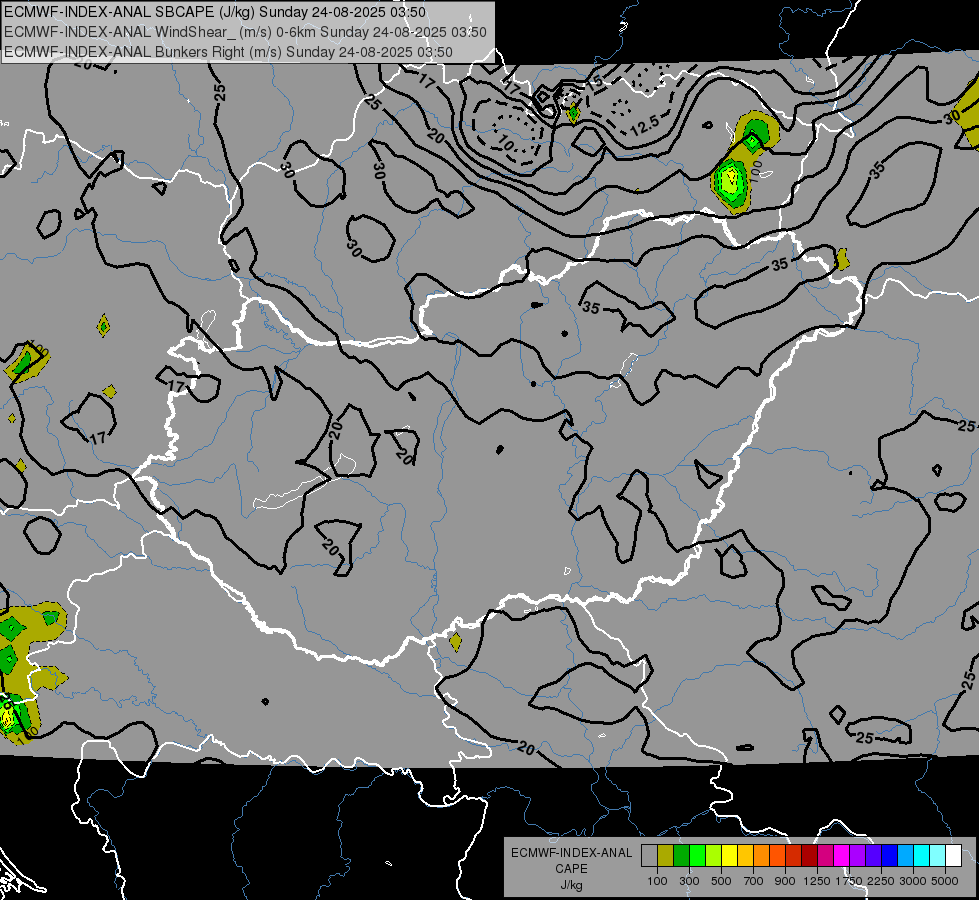Click the purple swatch right of 1750
The width and height of the screenshot is (979, 900).
857,856
